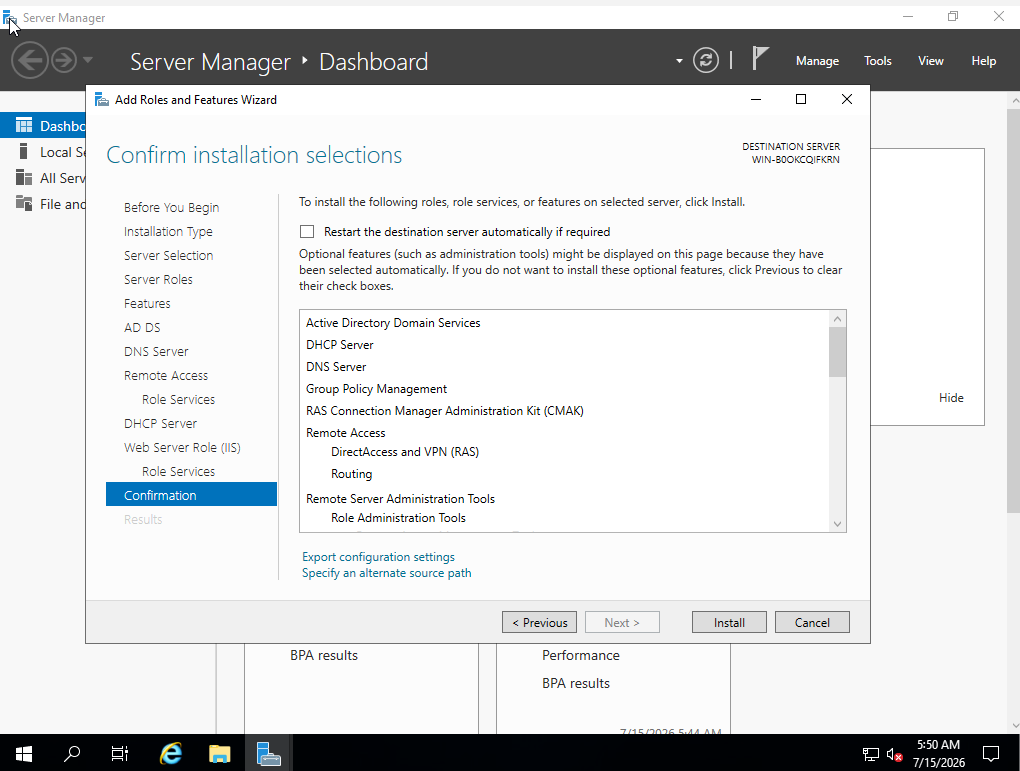Click the taskbar clock showing 5:50 AM
This screenshot has width=1020, height=771.
click(938, 753)
